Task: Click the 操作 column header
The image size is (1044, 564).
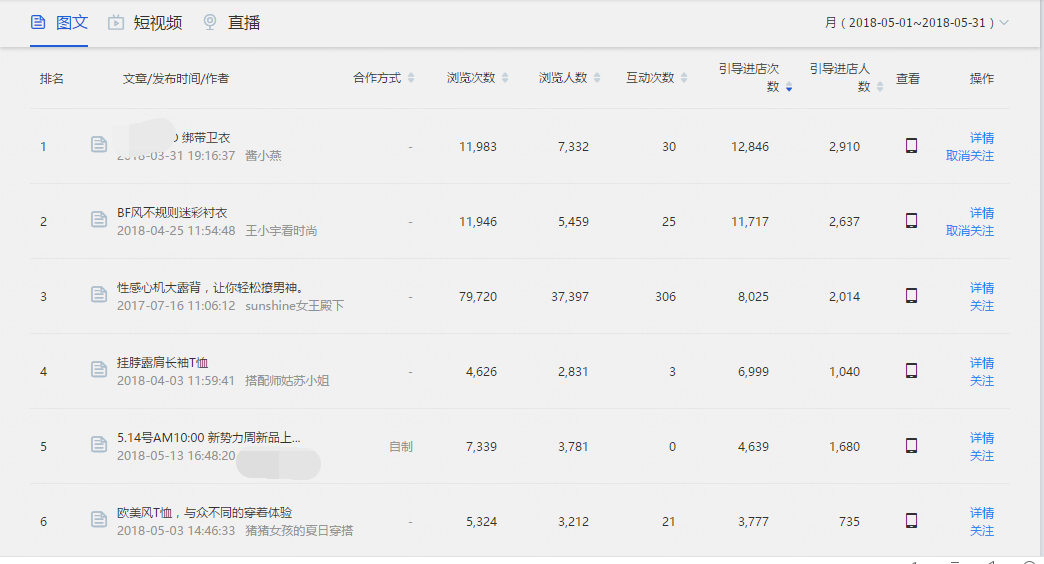Action: (x=981, y=79)
